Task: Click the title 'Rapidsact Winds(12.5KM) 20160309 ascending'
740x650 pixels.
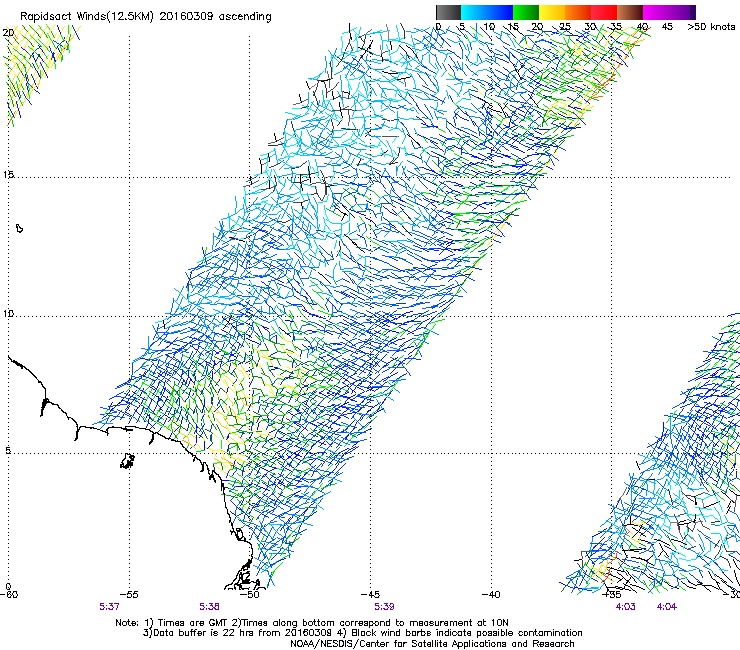Action: point(146,17)
